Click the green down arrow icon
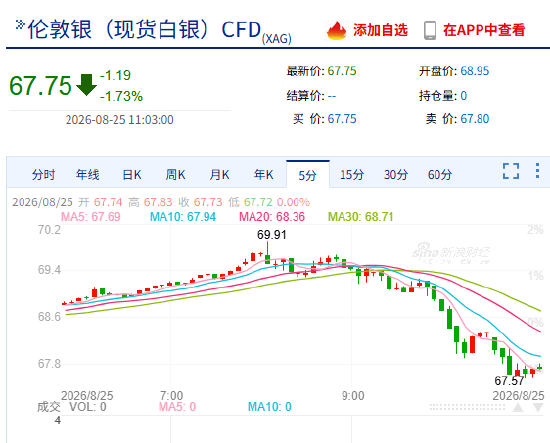Viewport: 550px width, 443px height. (86, 85)
